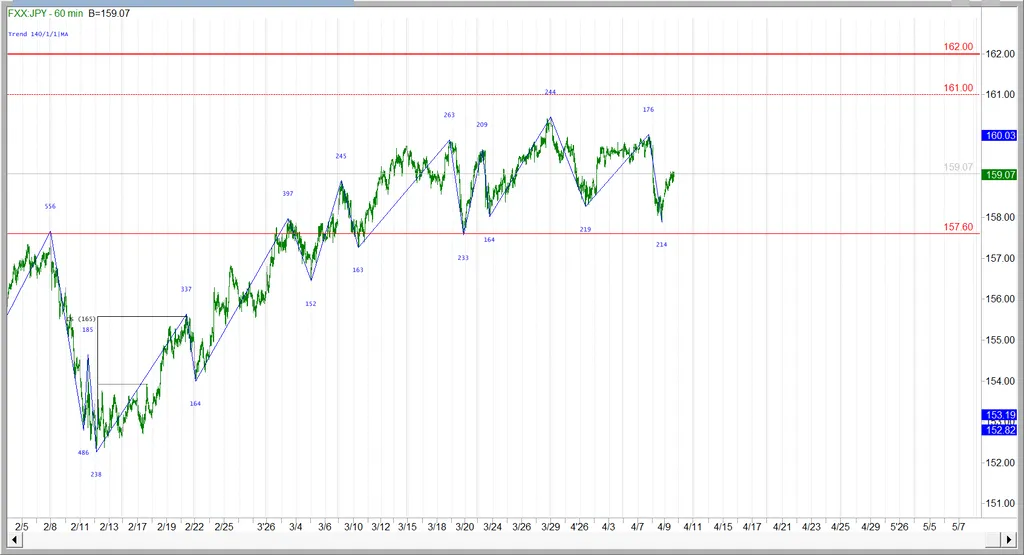Select the Trend 140/1/1|MA indicator label
This screenshot has height=555, width=1024.
(39, 34)
